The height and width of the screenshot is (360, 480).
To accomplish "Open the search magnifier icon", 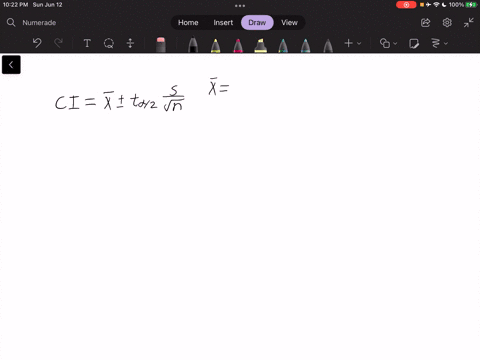I will pos(11,23).
